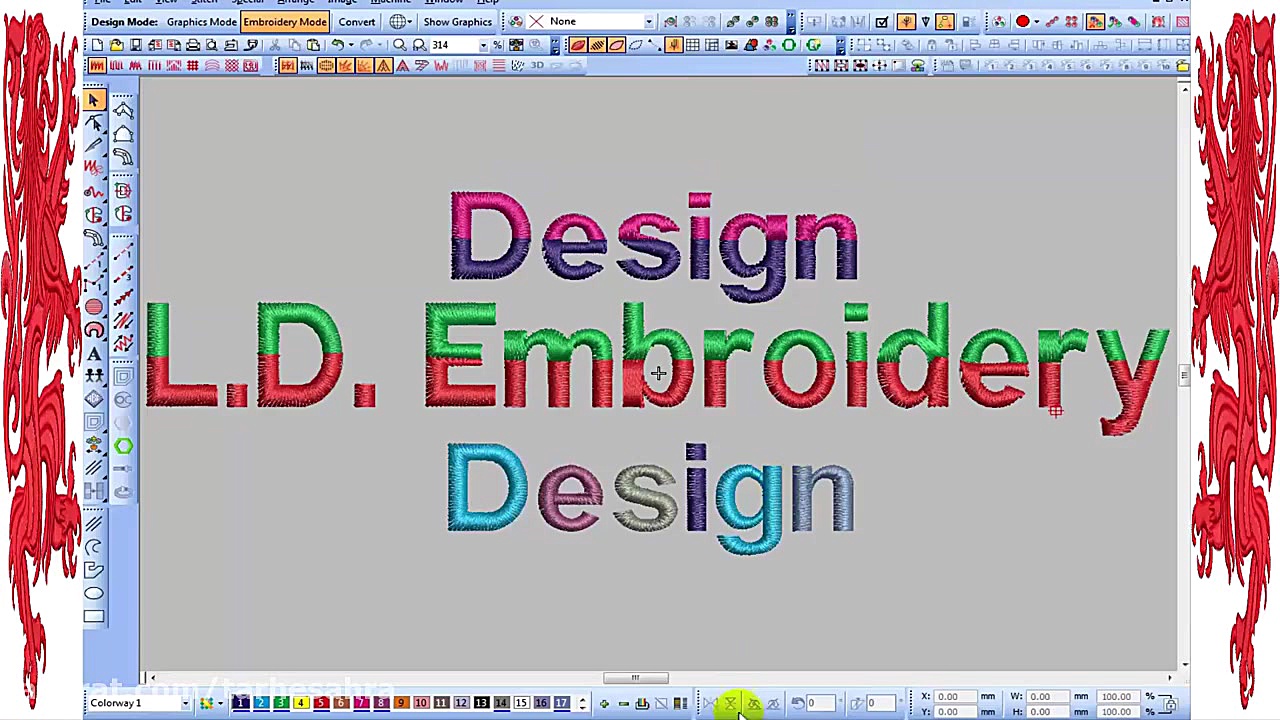Expand the None color filter dropdown
Image resolution: width=1280 pixels, height=720 pixels.
(x=648, y=21)
